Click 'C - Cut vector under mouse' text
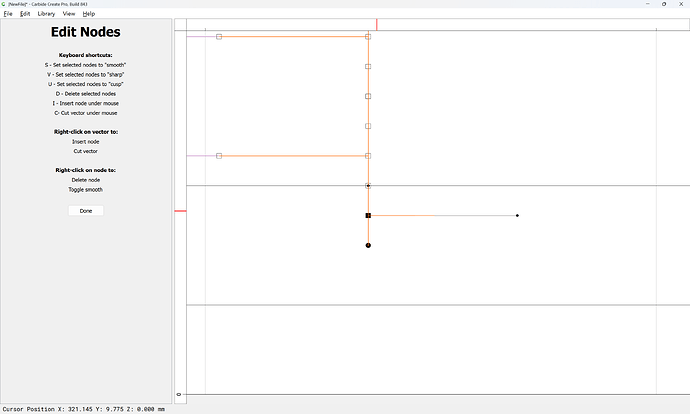Screen dimensions: 690x414 point(86,113)
